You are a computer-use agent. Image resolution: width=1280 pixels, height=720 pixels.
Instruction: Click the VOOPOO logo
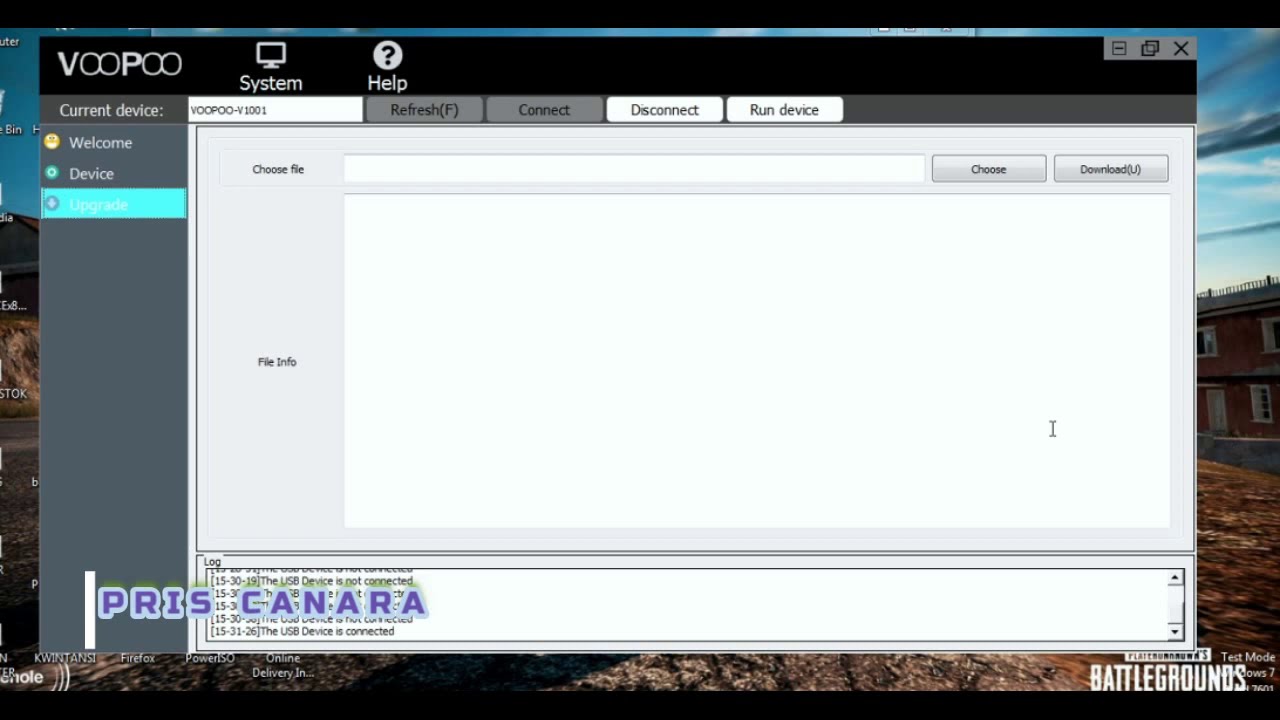point(120,65)
